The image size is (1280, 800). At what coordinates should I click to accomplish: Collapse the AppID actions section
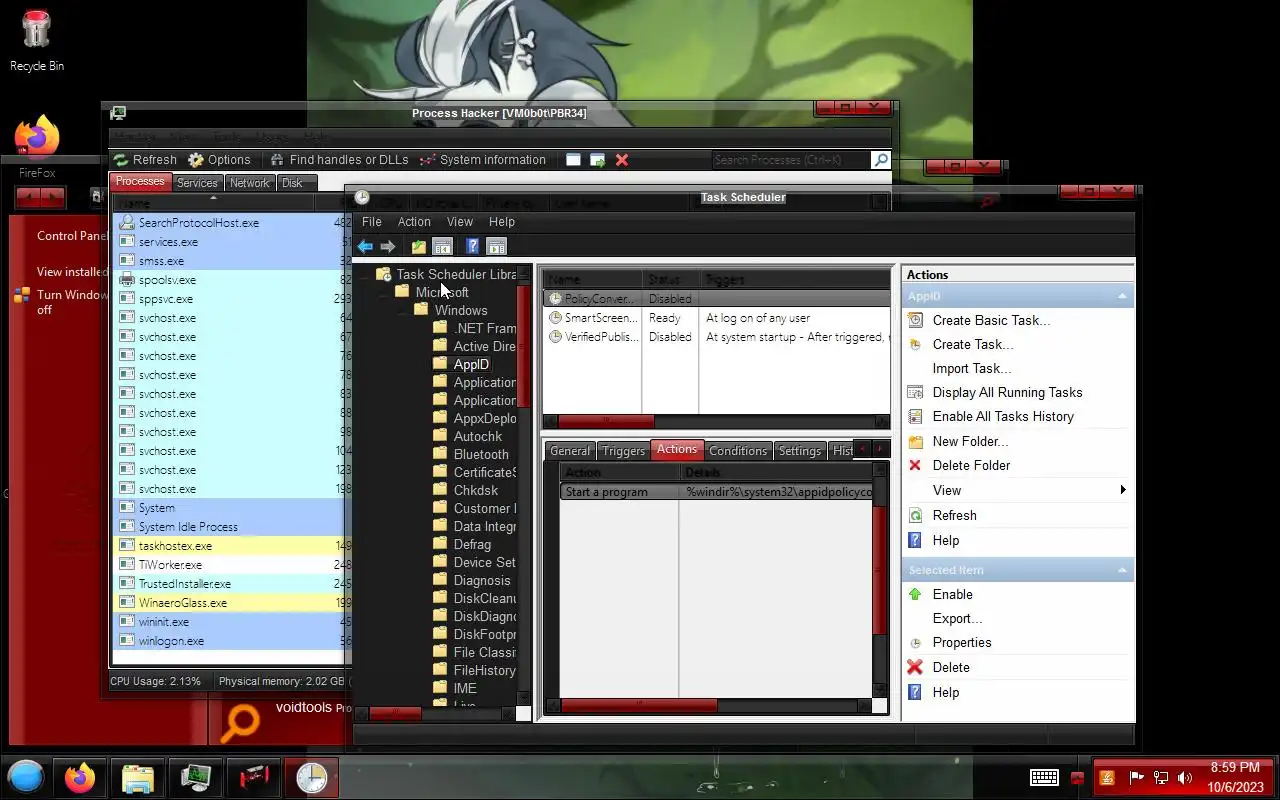(1122, 296)
